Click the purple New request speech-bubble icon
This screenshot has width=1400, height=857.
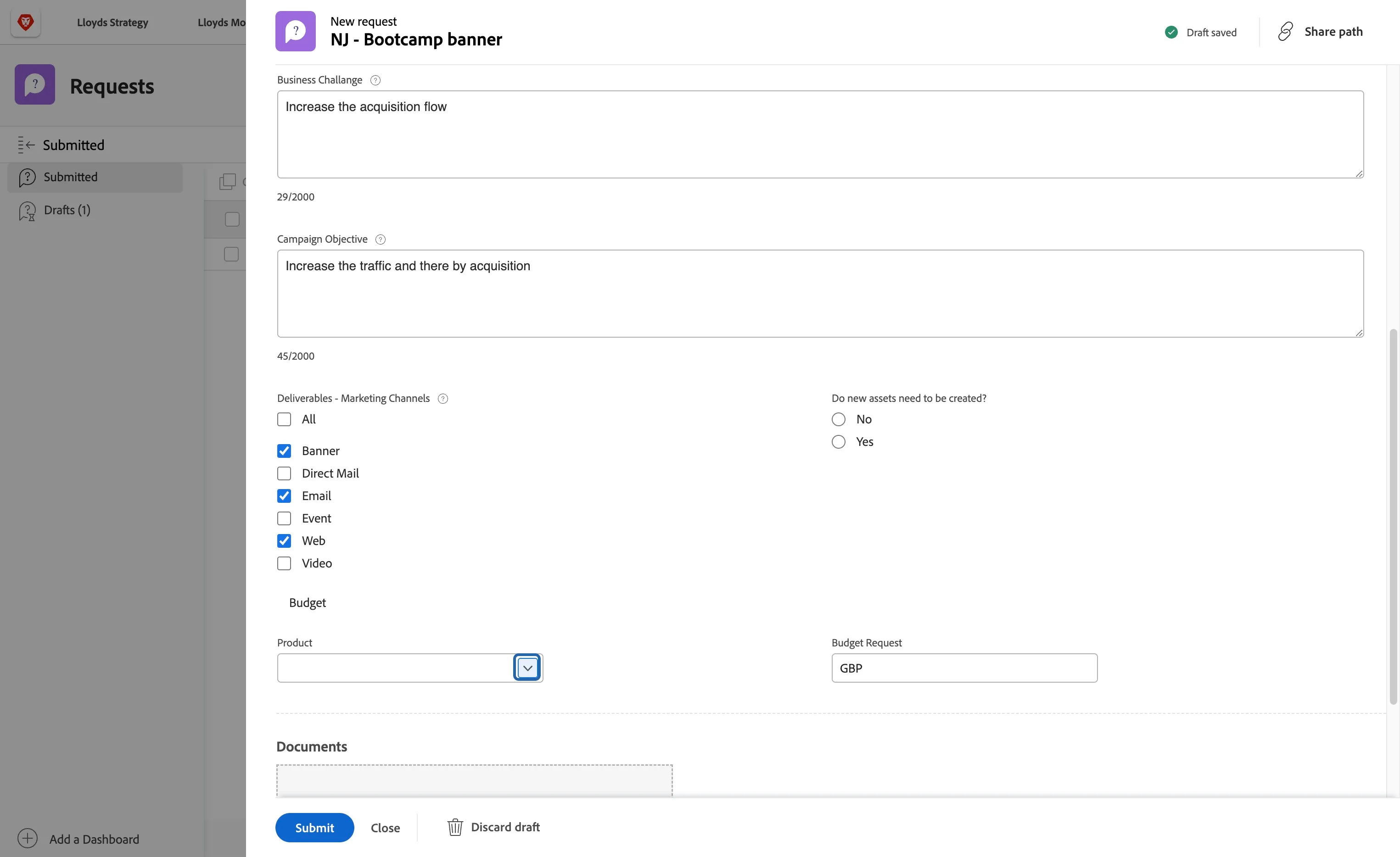click(x=296, y=31)
